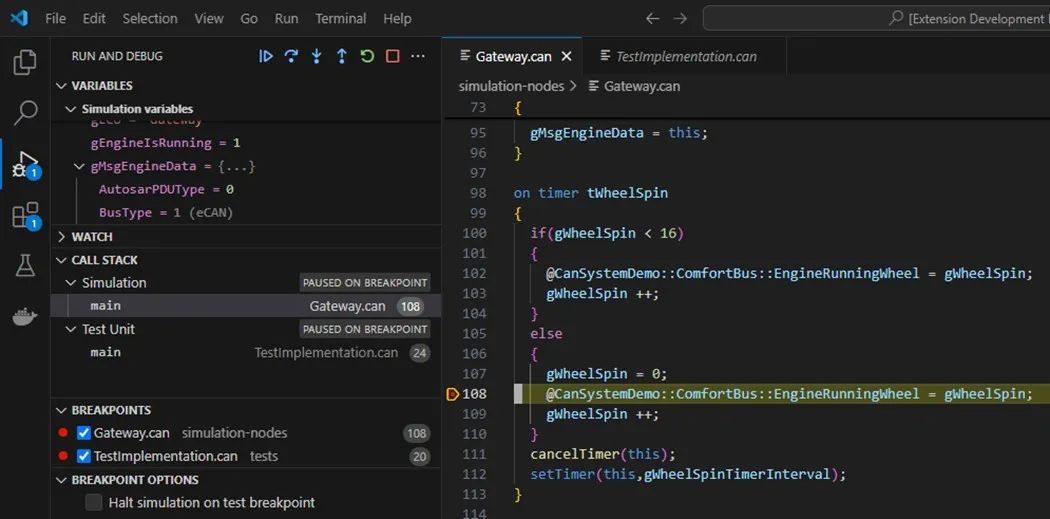Image resolution: width=1050 pixels, height=519 pixels.
Task: Open the Explorer view in activity bar
Action: (x=25, y=62)
